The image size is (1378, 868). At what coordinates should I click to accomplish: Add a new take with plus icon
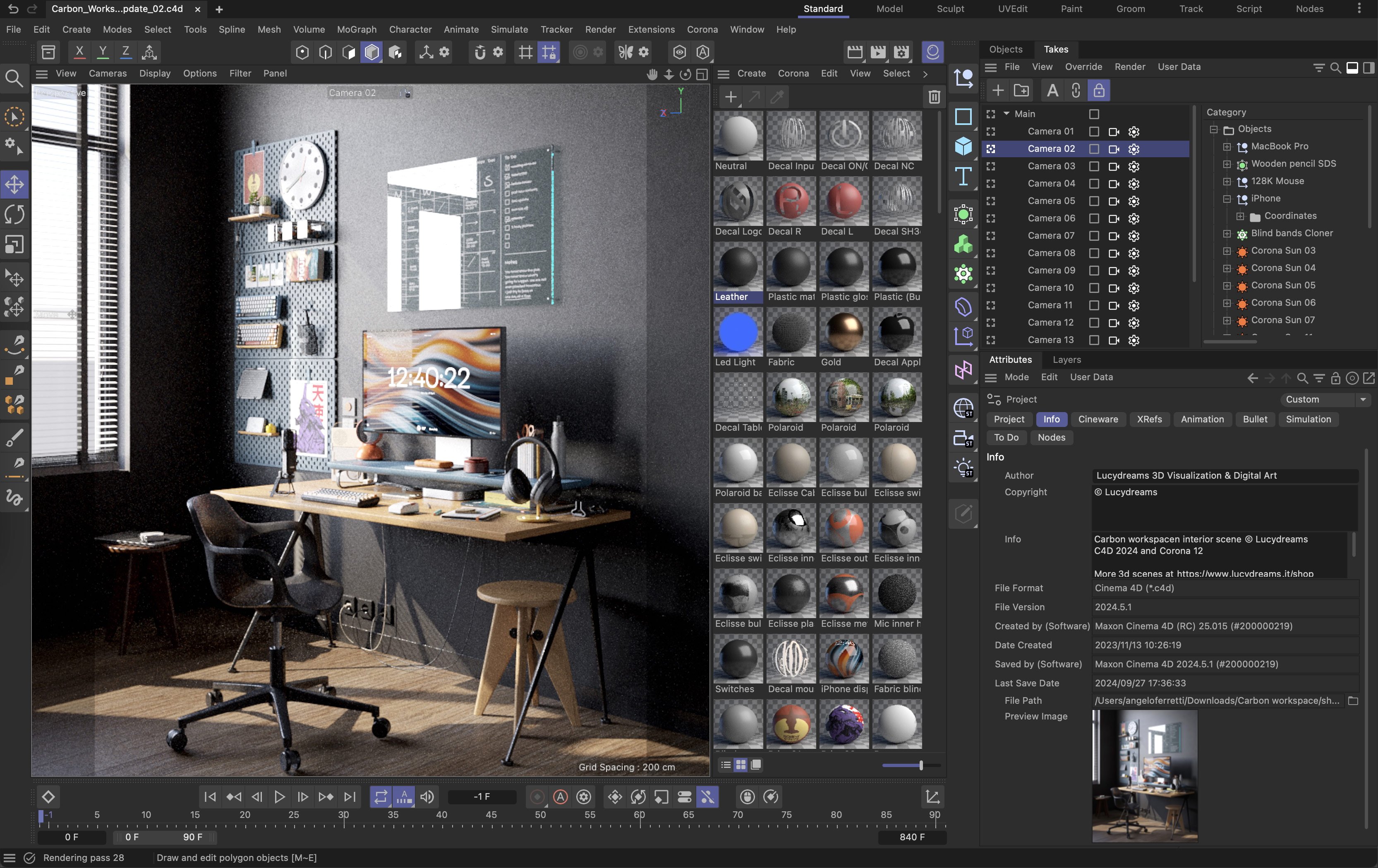(x=997, y=91)
